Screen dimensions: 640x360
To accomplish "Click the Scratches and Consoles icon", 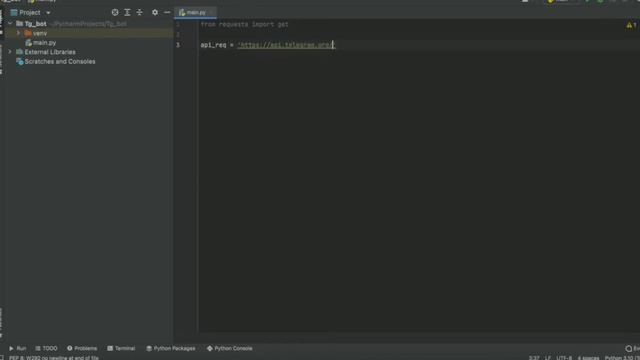I will 20,62.
